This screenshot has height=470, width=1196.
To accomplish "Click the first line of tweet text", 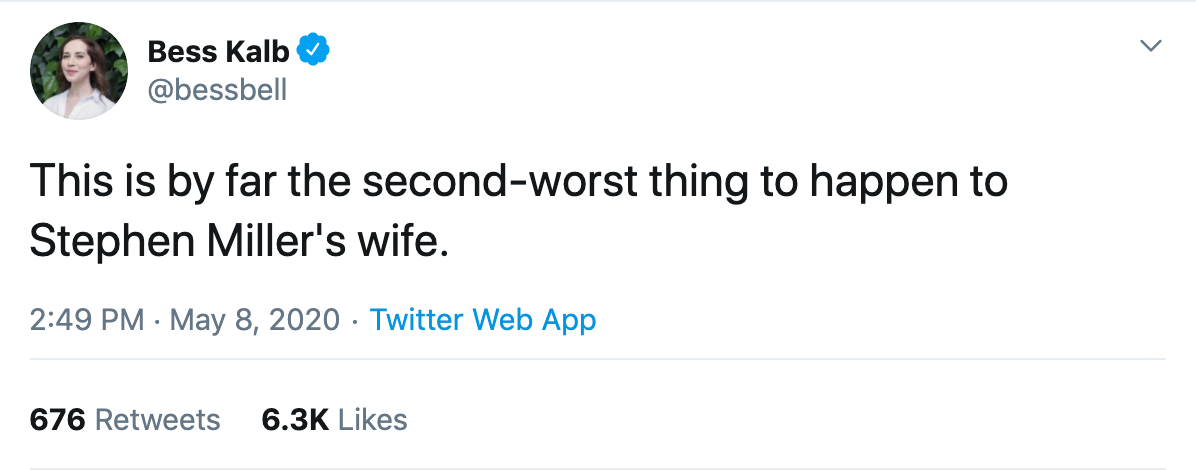I will click(518, 181).
